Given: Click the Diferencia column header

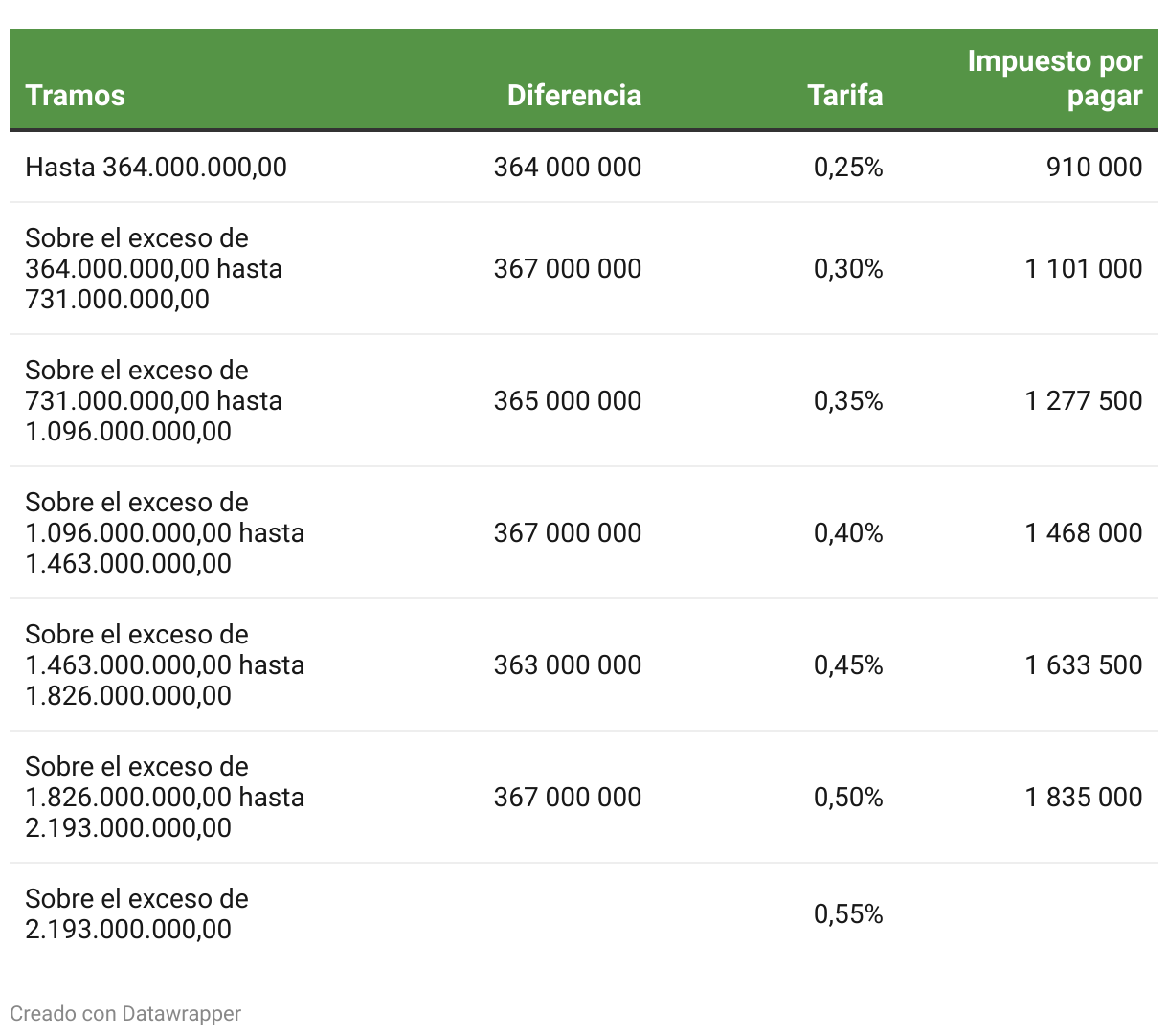Looking at the screenshot, I should click(x=573, y=95).
